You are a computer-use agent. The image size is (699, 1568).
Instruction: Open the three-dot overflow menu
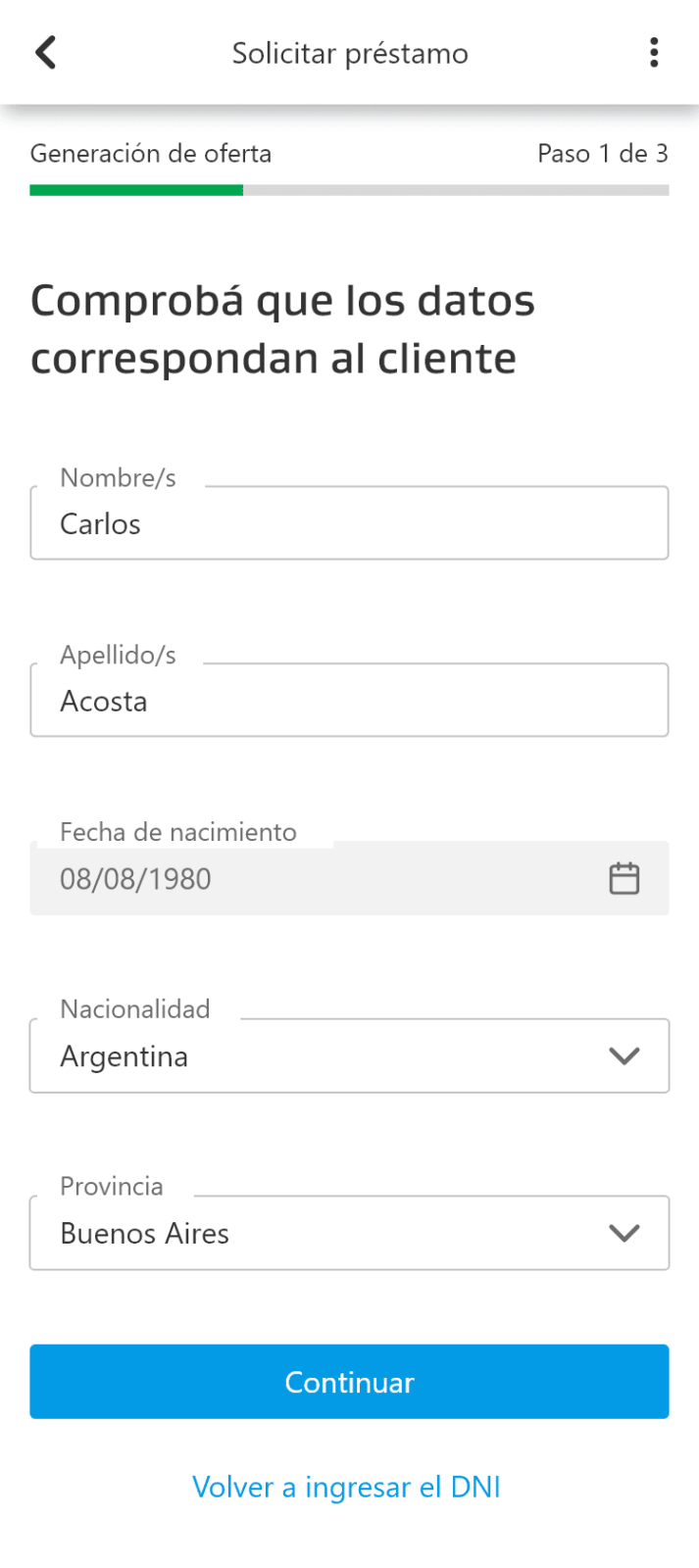click(x=654, y=52)
